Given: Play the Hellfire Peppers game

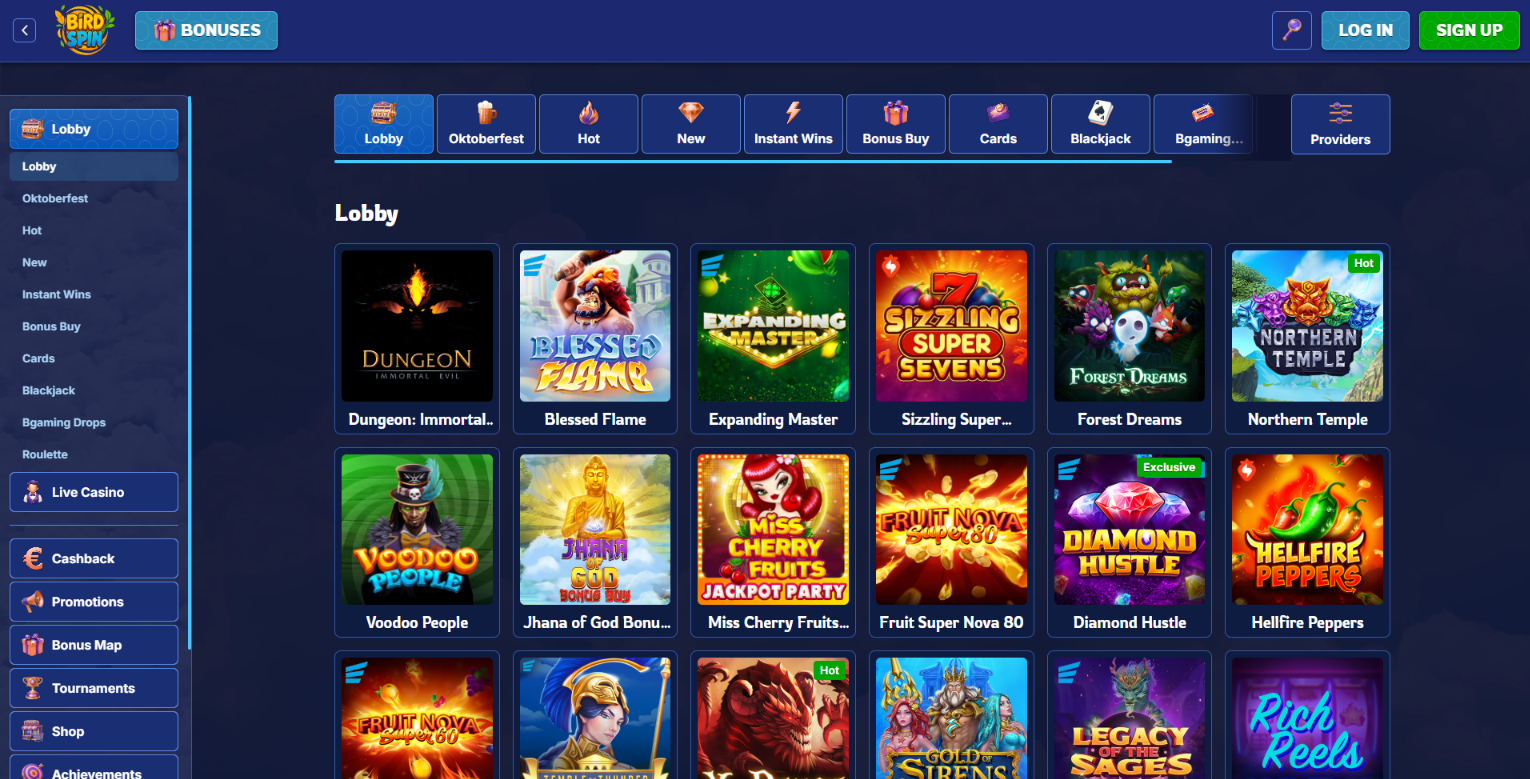Looking at the screenshot, I should [1307, 542].
